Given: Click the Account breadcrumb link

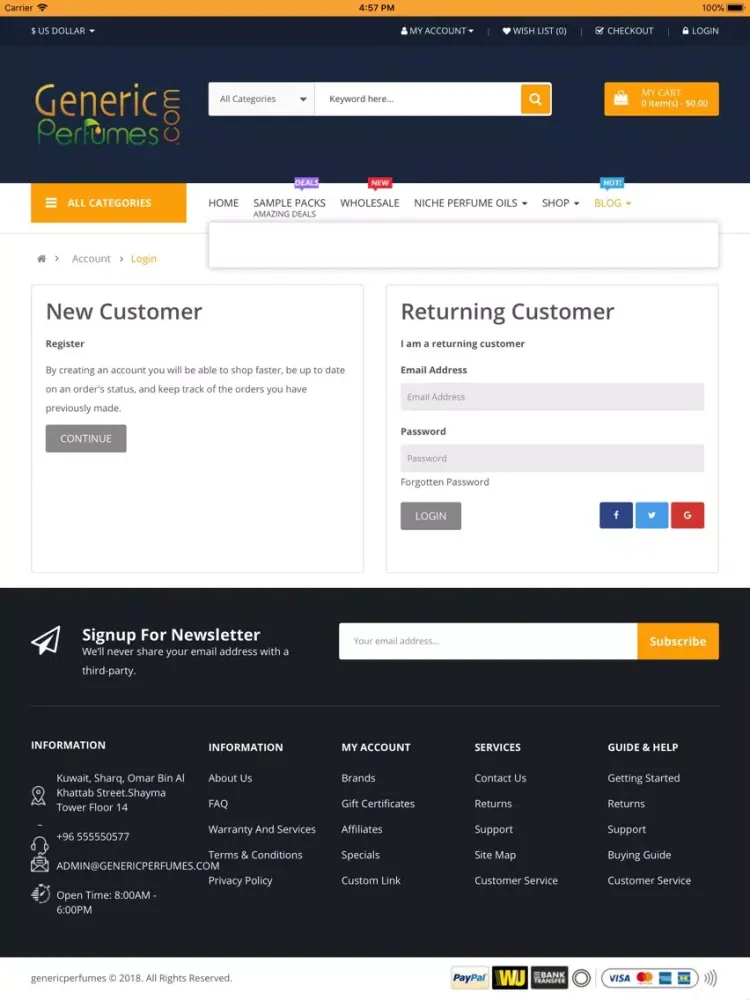Looking at the screenshot, I should [91, 258].
